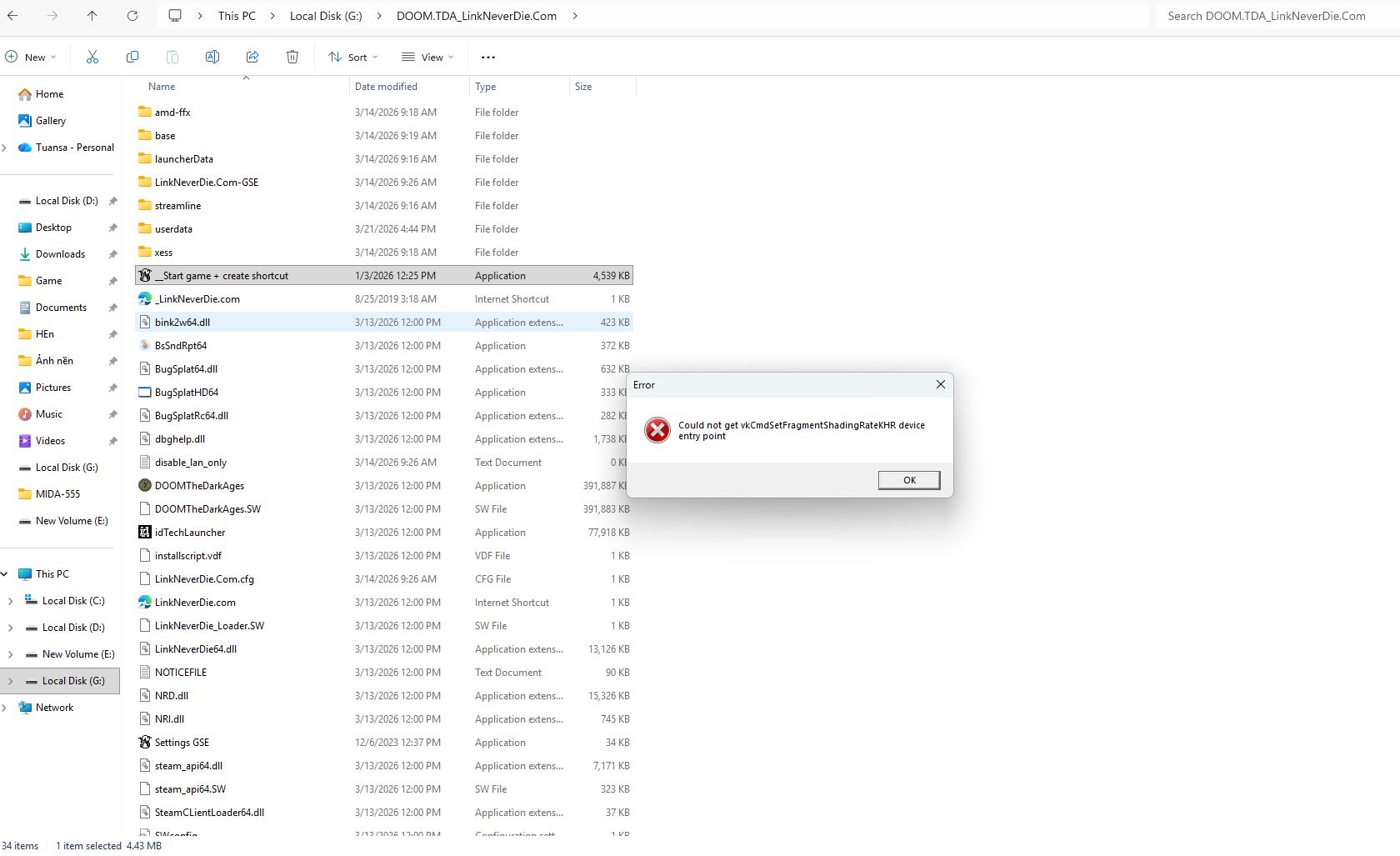The height and width of the screenshot is (856, 1400).
Task: Sort files by the Date modified column
Action: click(x=386, y=87)
